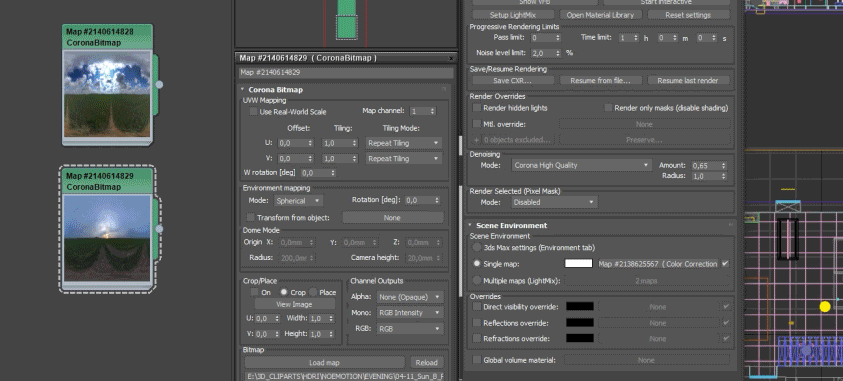This screenshot has width=843, height=381.
Task: Toggle the checkbox after Single map slot
Action: 726,264
